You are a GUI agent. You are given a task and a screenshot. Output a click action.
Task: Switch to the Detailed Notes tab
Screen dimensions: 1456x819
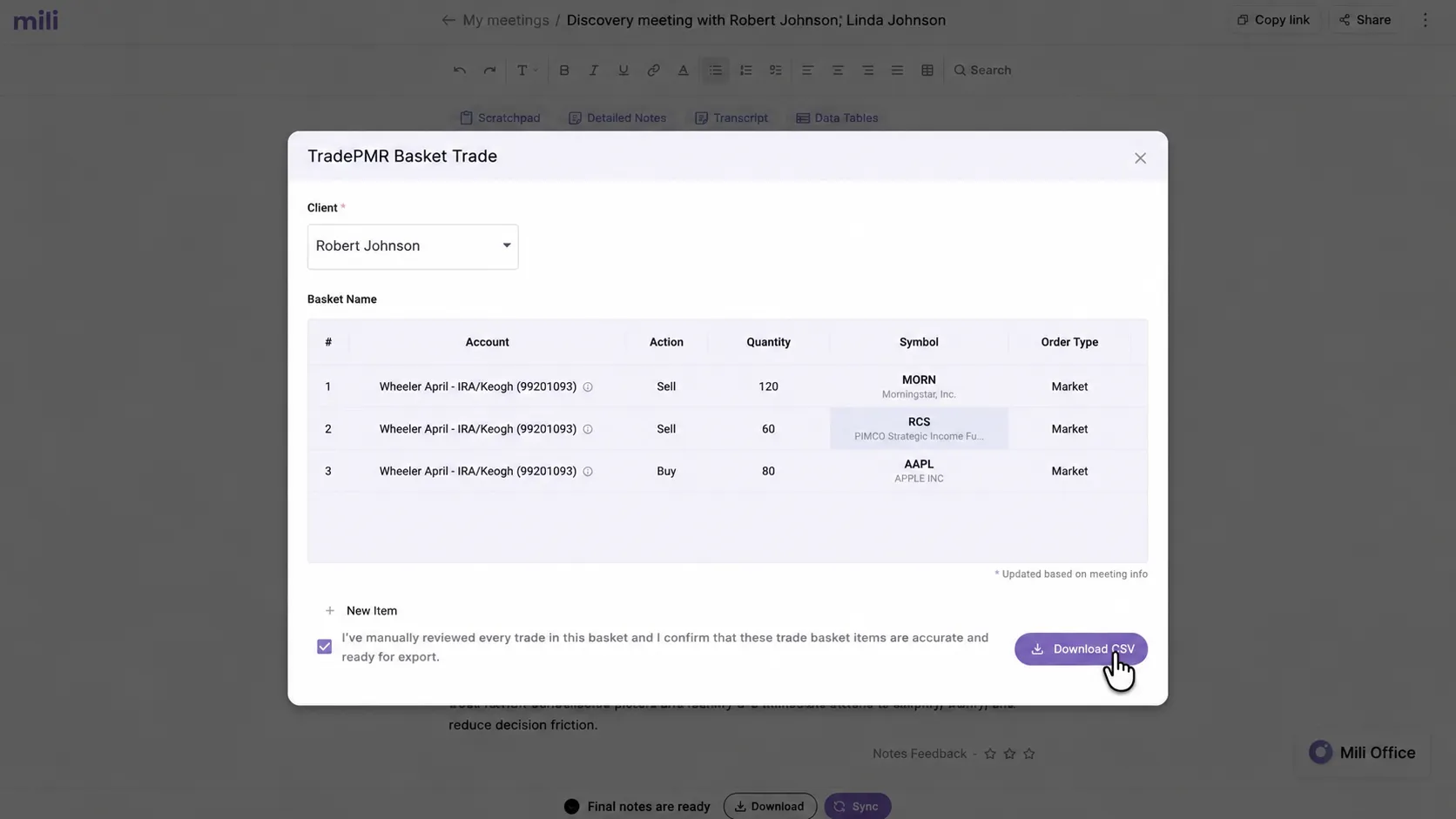(x=617, y=118)
